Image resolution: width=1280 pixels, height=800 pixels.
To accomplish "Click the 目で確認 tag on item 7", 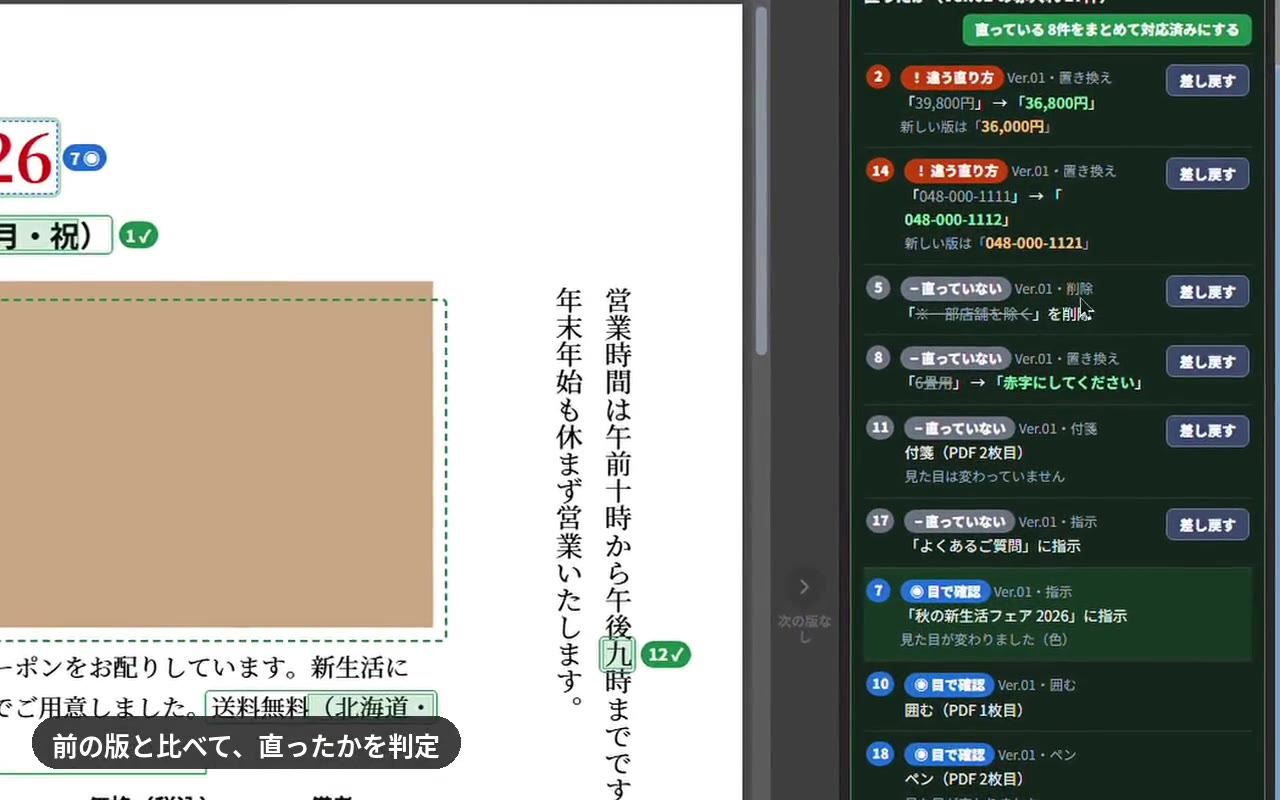I will pyautogui.click(x=945, y=591).
